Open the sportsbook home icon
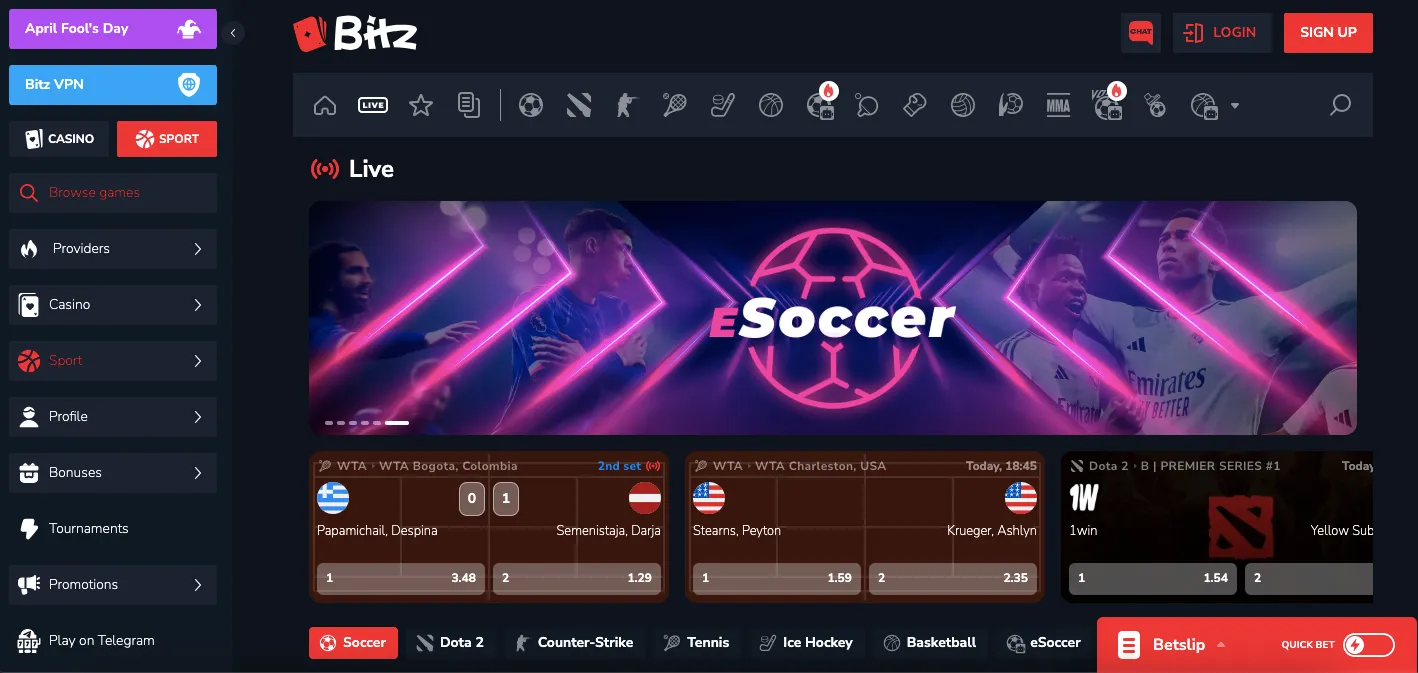This screenshot has height=673, width=1418. pyautogui.click(x=325, y=105)
